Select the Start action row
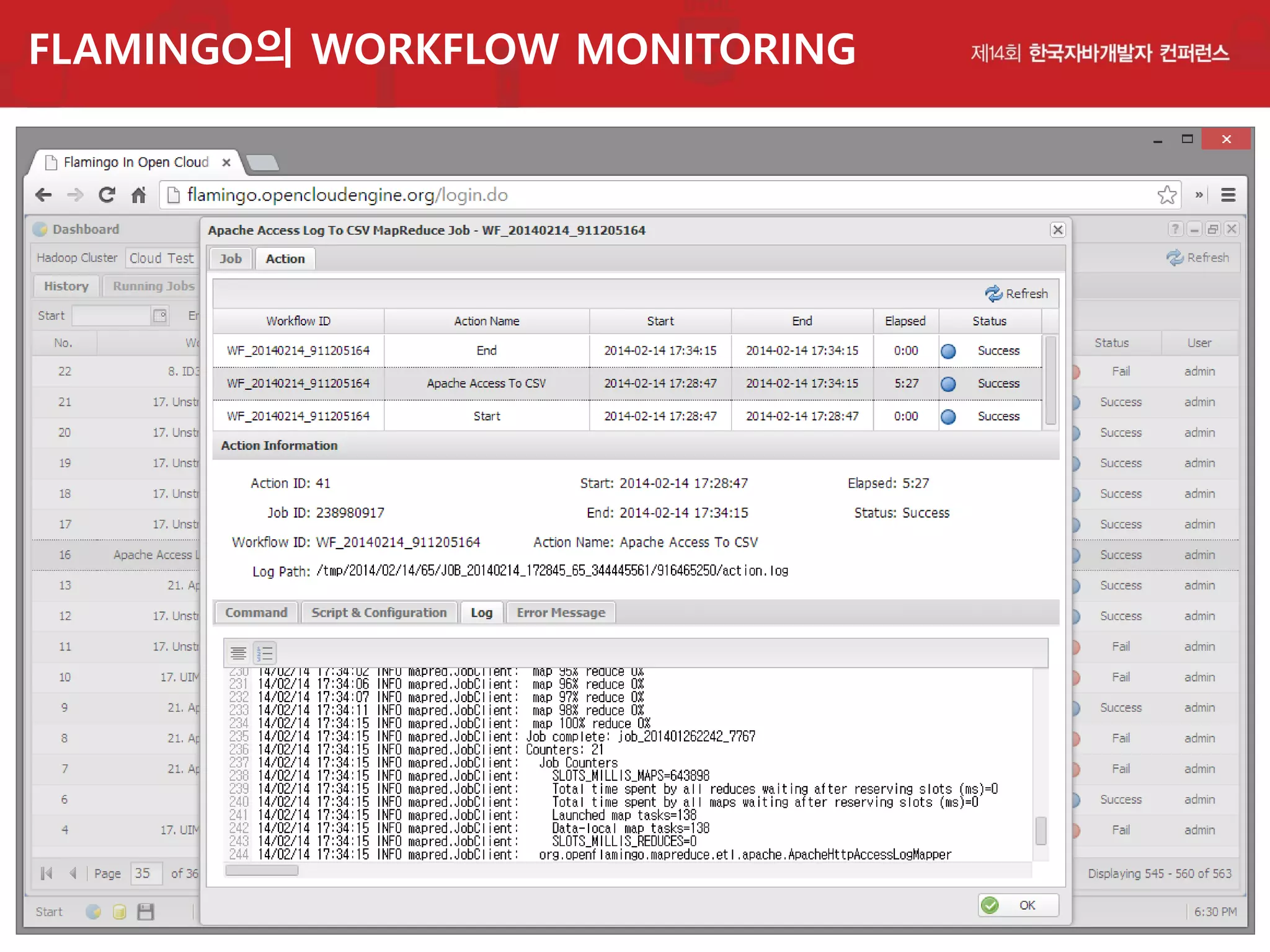 [x=627, y=416]
